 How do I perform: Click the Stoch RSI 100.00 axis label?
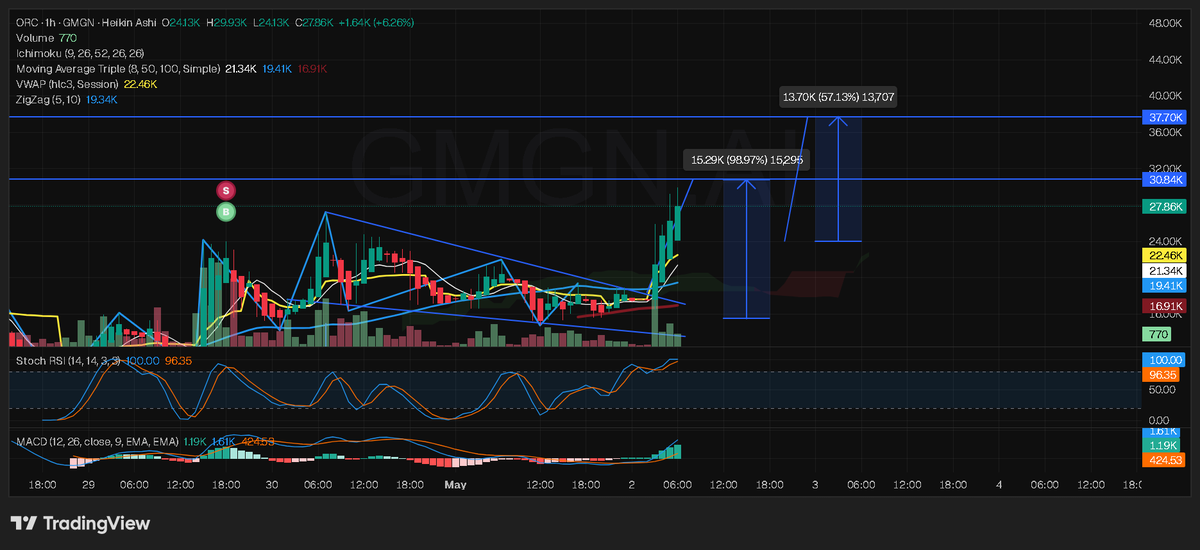[1163, 359]
